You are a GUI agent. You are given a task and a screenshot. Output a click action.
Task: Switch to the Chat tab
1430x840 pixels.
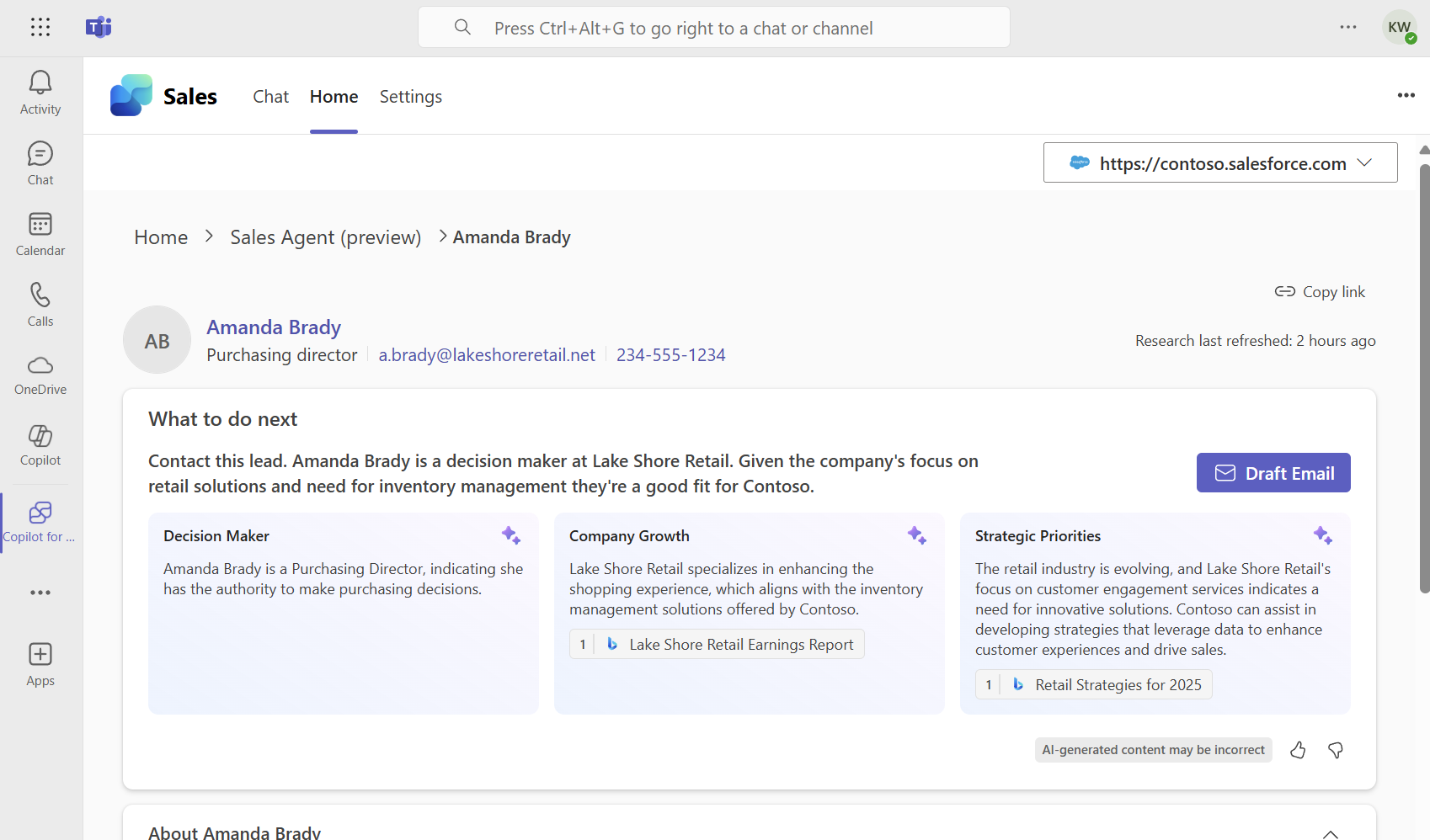pos(270,96)
